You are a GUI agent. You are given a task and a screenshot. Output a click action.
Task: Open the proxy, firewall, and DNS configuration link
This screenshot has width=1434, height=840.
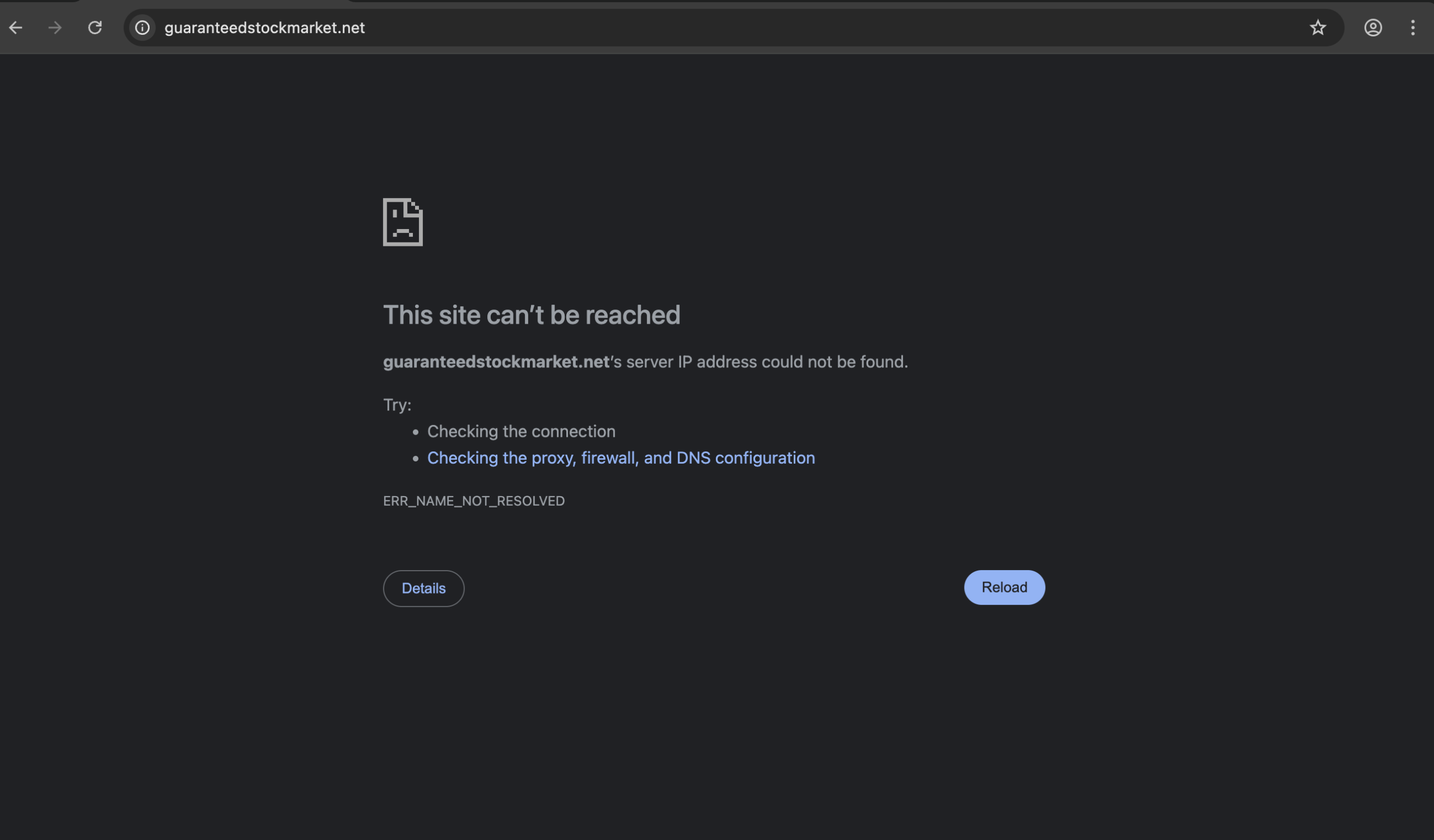pos(621,458)
